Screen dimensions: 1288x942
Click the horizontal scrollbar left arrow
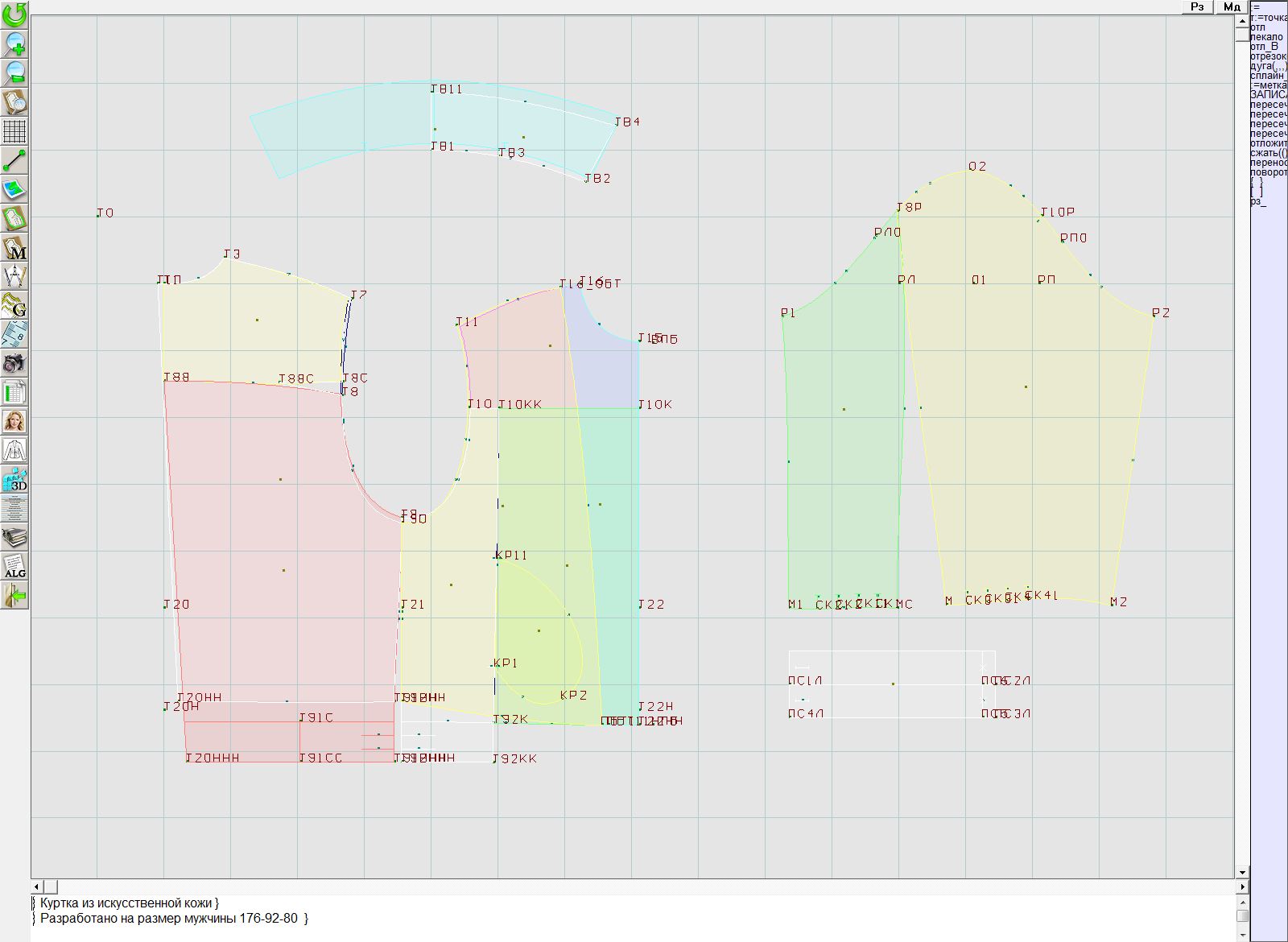coord(38,886)
